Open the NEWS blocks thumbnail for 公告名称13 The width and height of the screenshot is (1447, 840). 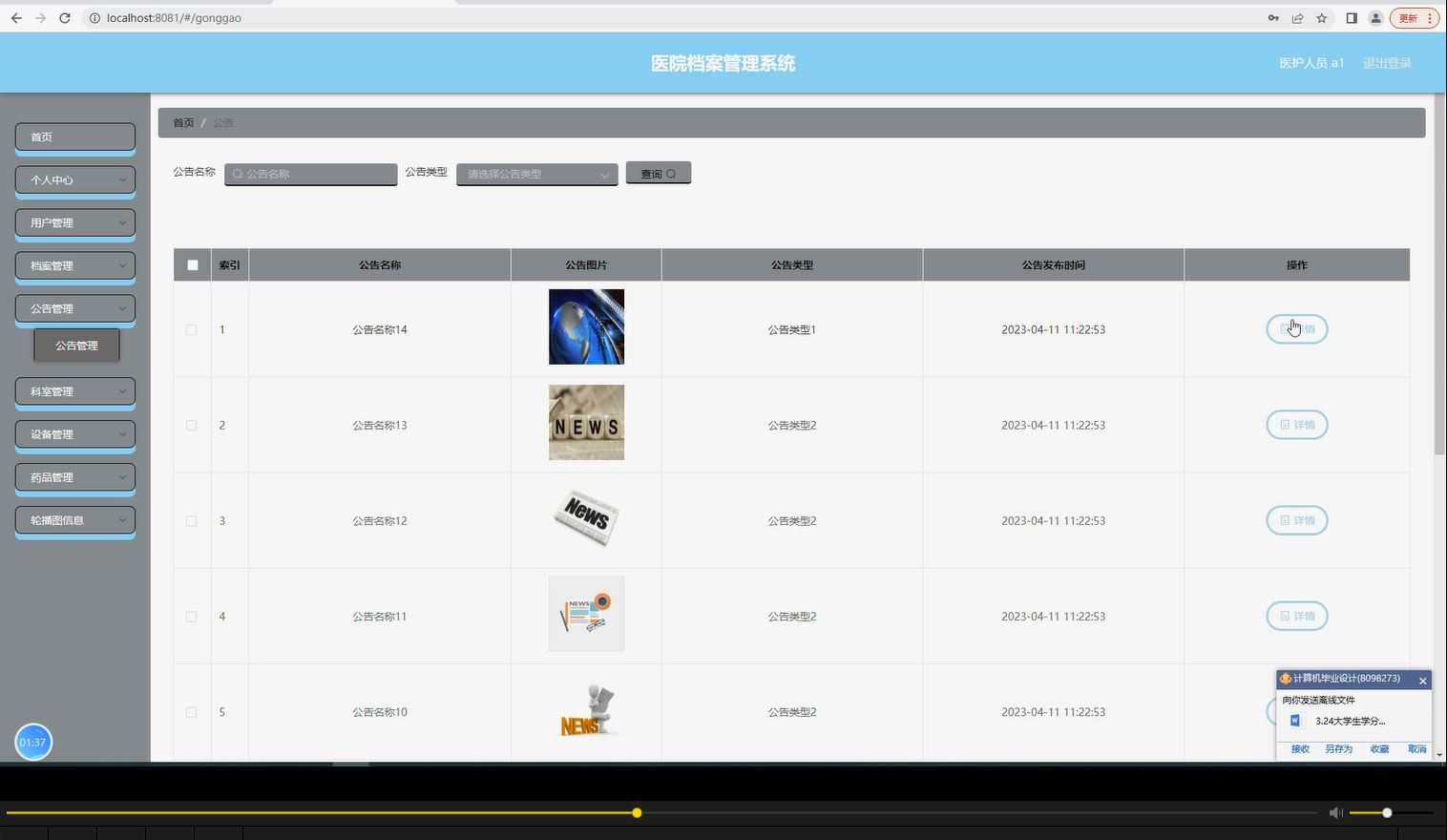tap(586, 422)
